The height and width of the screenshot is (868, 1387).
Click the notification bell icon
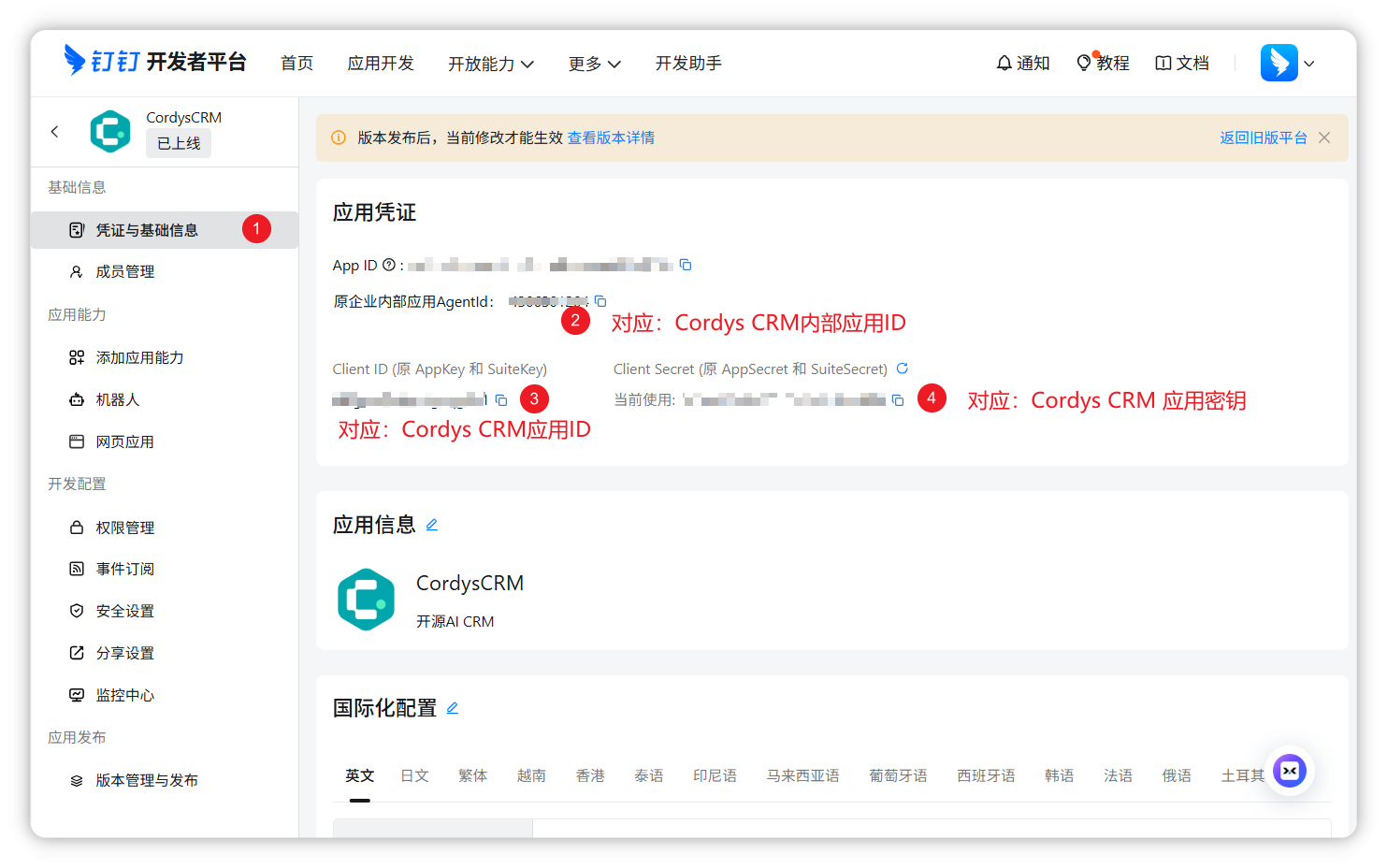click(x=1004, y=63)
